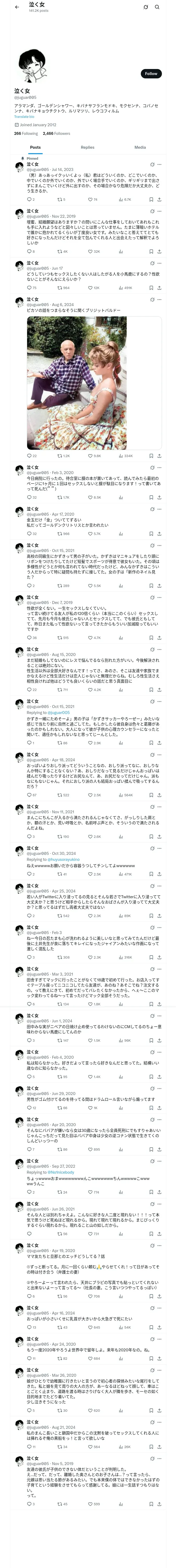Open the search icon in the header
Viewport: 176px width, 1568px height.
pos(157,7)
